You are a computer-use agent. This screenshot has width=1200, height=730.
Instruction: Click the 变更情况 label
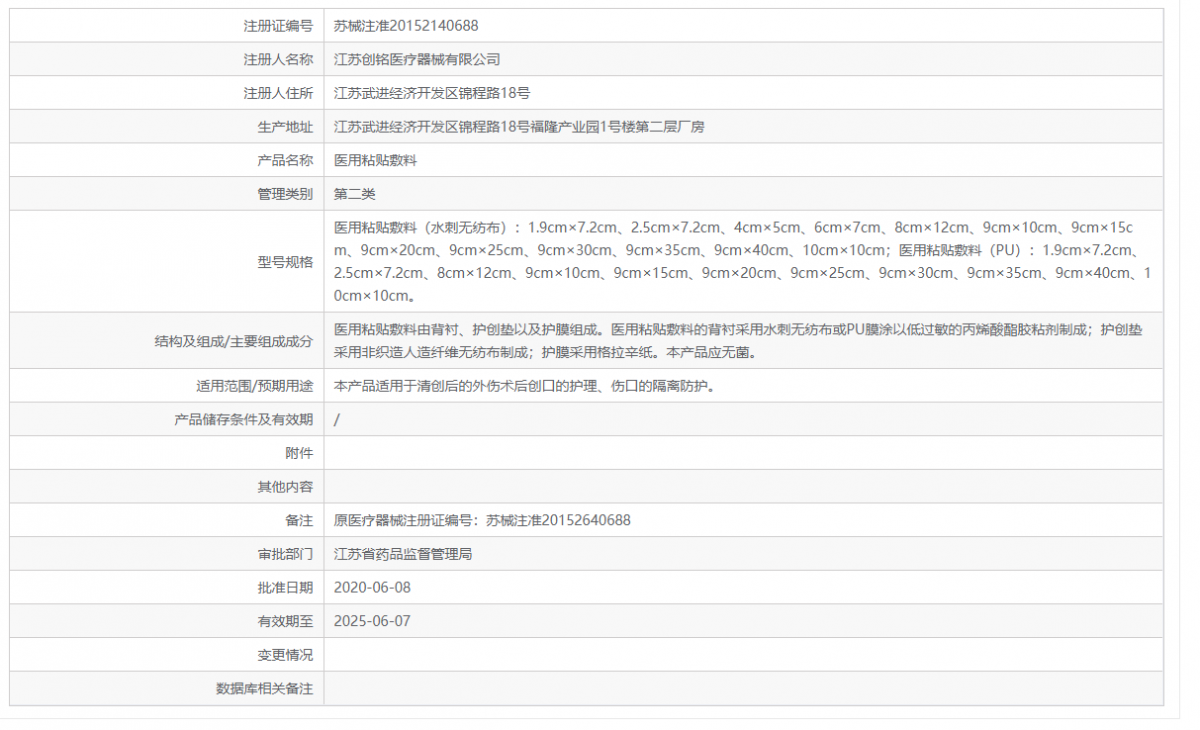[285, 655]
